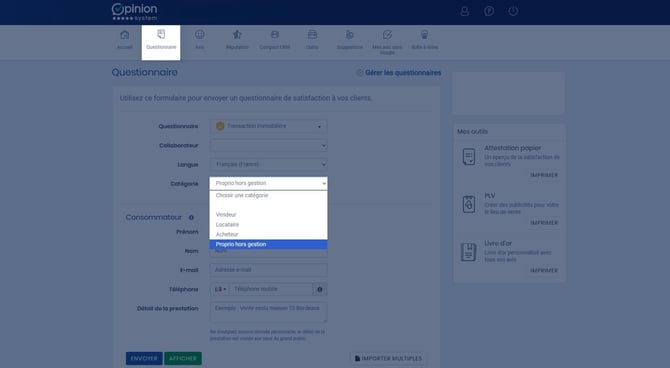Screen dimensions: 670x368
Task: Open the Avis tab
Action: [x=200, y=40]
